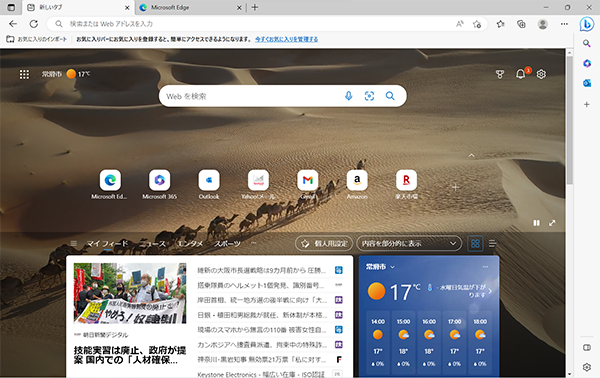This screenshot has height=378, width=600.
Task: Switch feed to grid layout view
Action: tap(475, 243)
